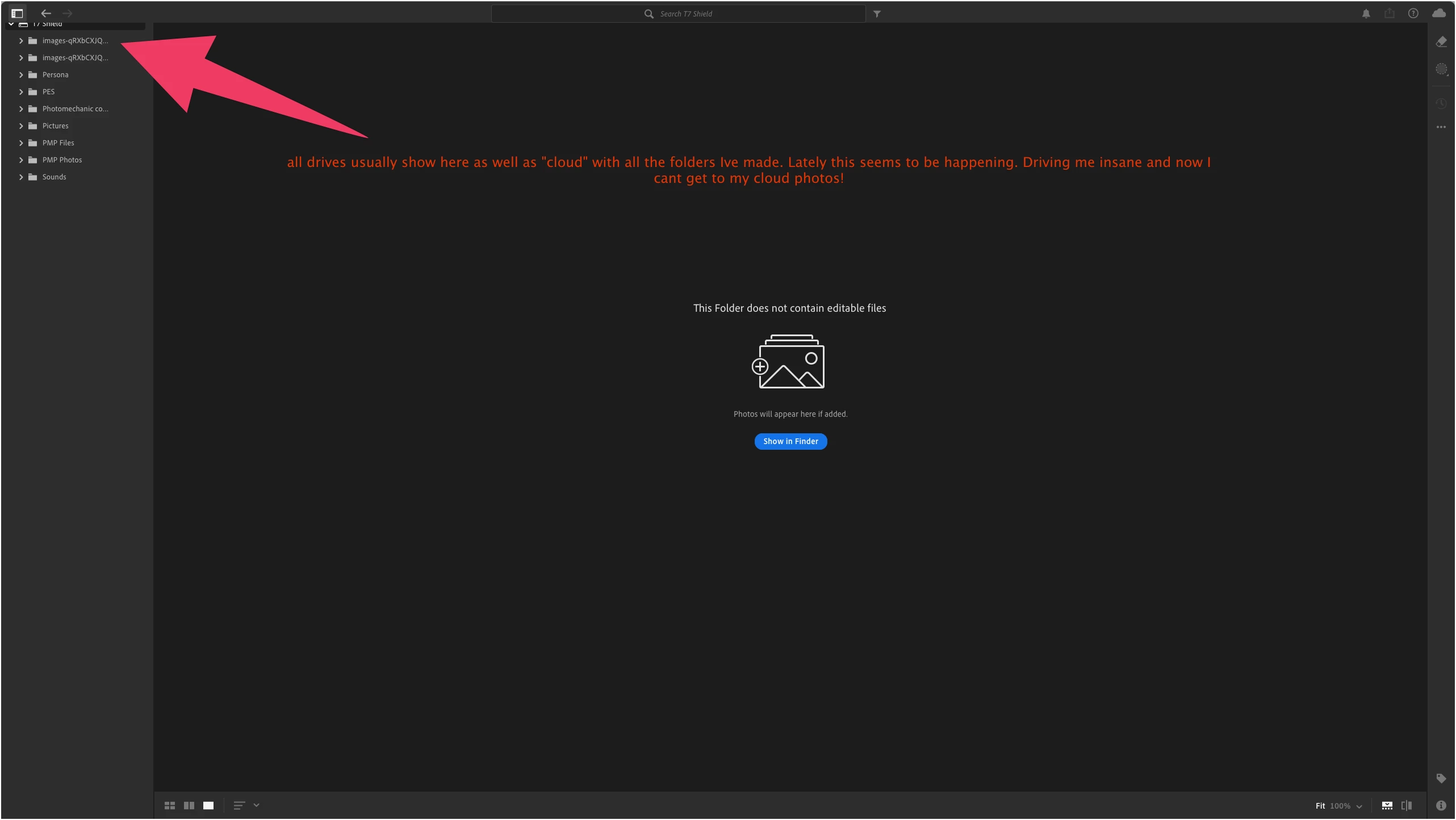Toggle the left sidebar panel
Viewport: 1456px width, 820px height.
click(x=17, y=13)
